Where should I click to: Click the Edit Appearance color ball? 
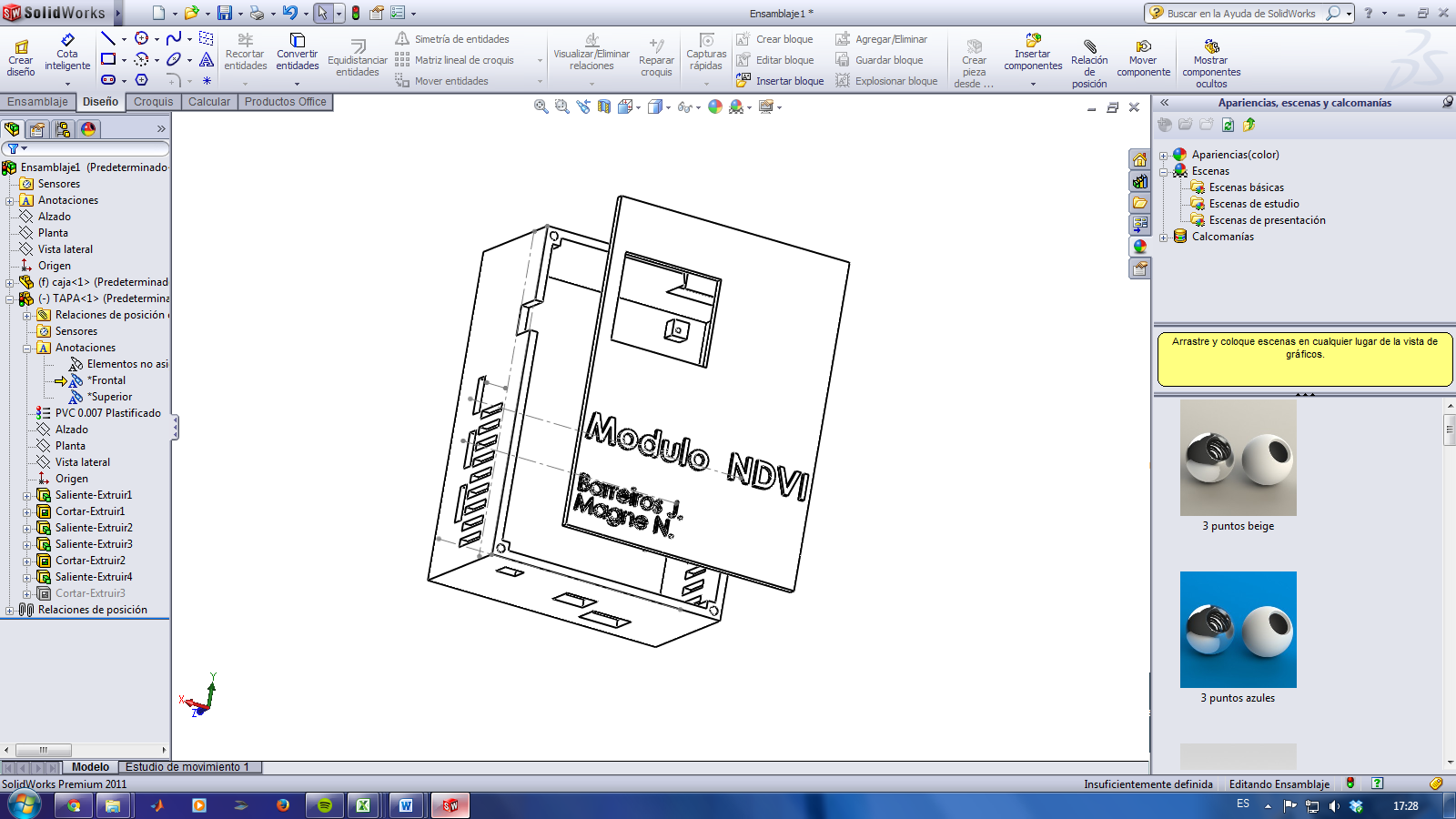tap(715, 106)
